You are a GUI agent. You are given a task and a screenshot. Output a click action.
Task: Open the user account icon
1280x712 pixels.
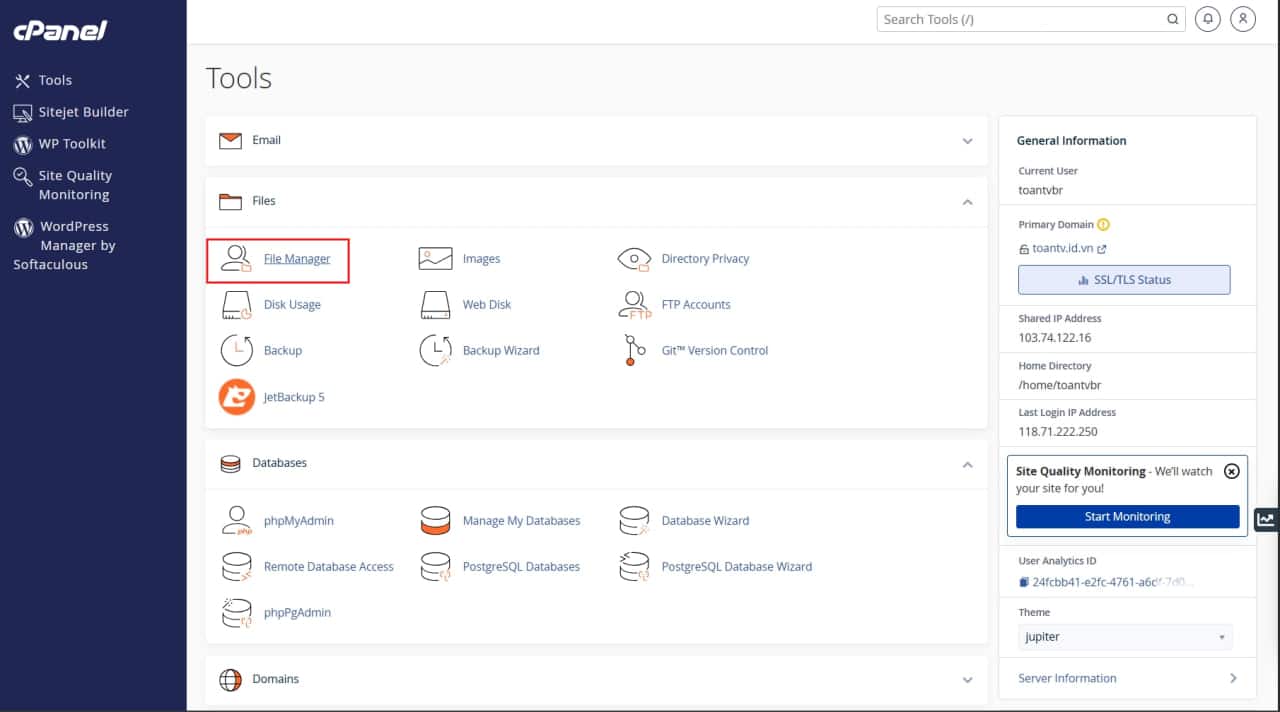[1243, 19]
